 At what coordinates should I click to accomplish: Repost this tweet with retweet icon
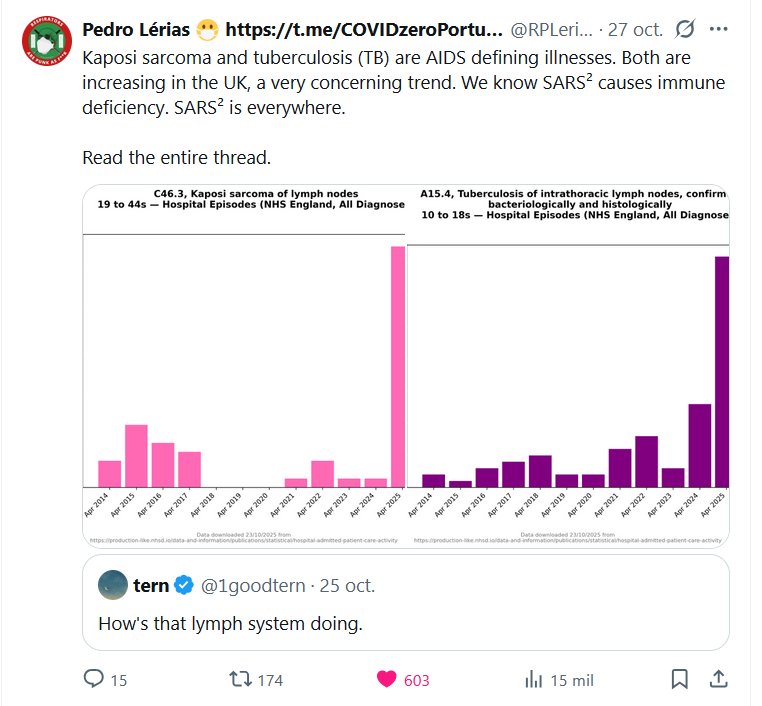pyautogui.click(x=240, y=680)
